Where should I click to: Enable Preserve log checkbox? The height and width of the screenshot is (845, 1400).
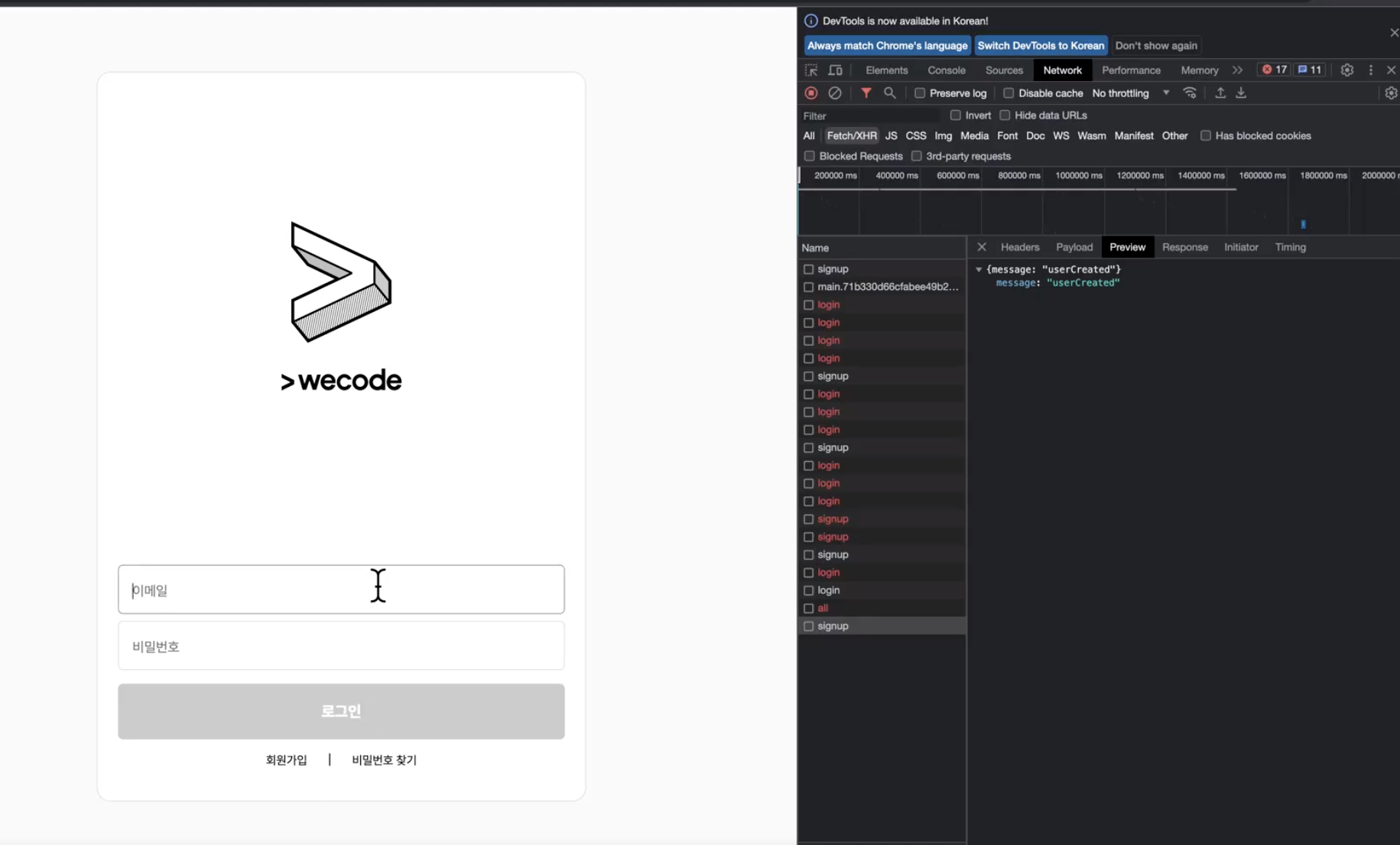click(x=920, y=93)
